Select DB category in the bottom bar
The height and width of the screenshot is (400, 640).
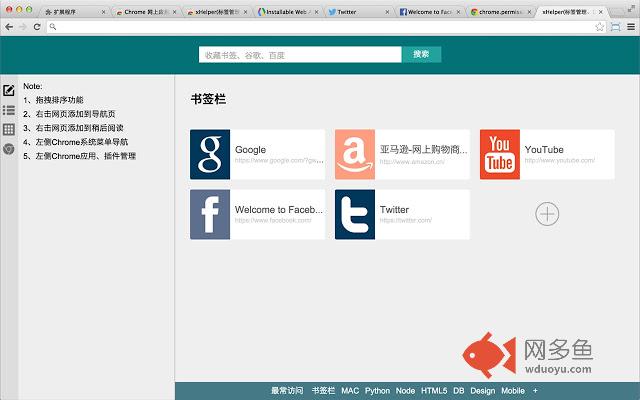click(458, 391)
